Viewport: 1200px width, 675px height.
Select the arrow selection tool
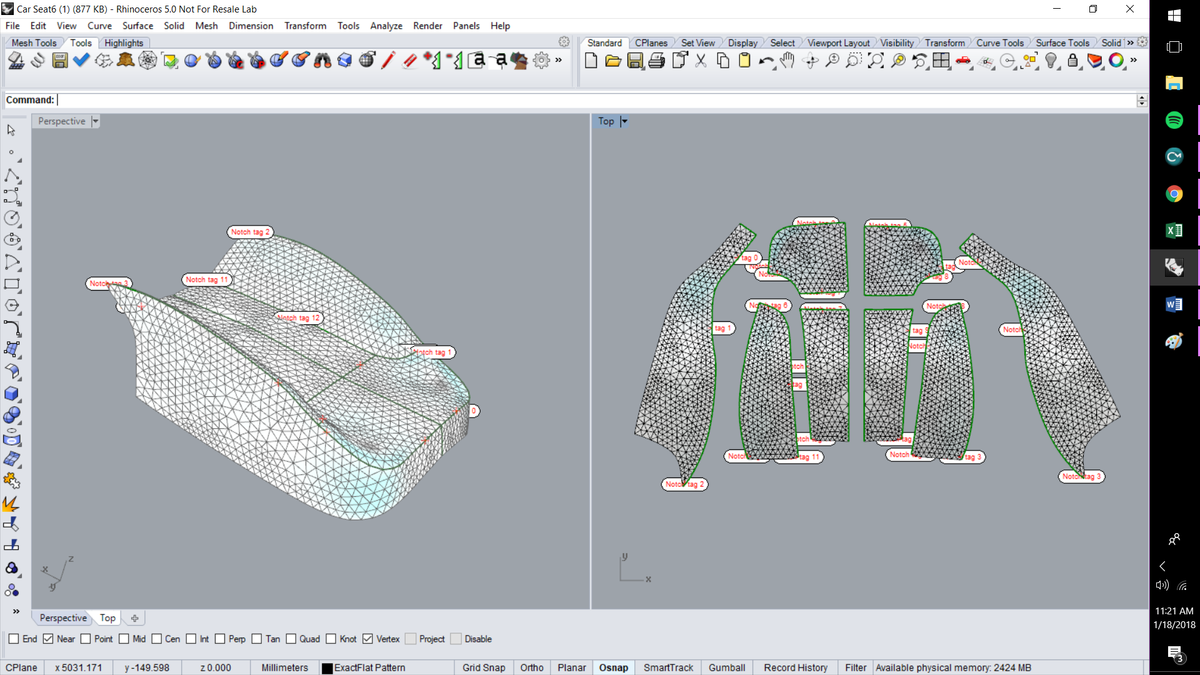(12, 130)
